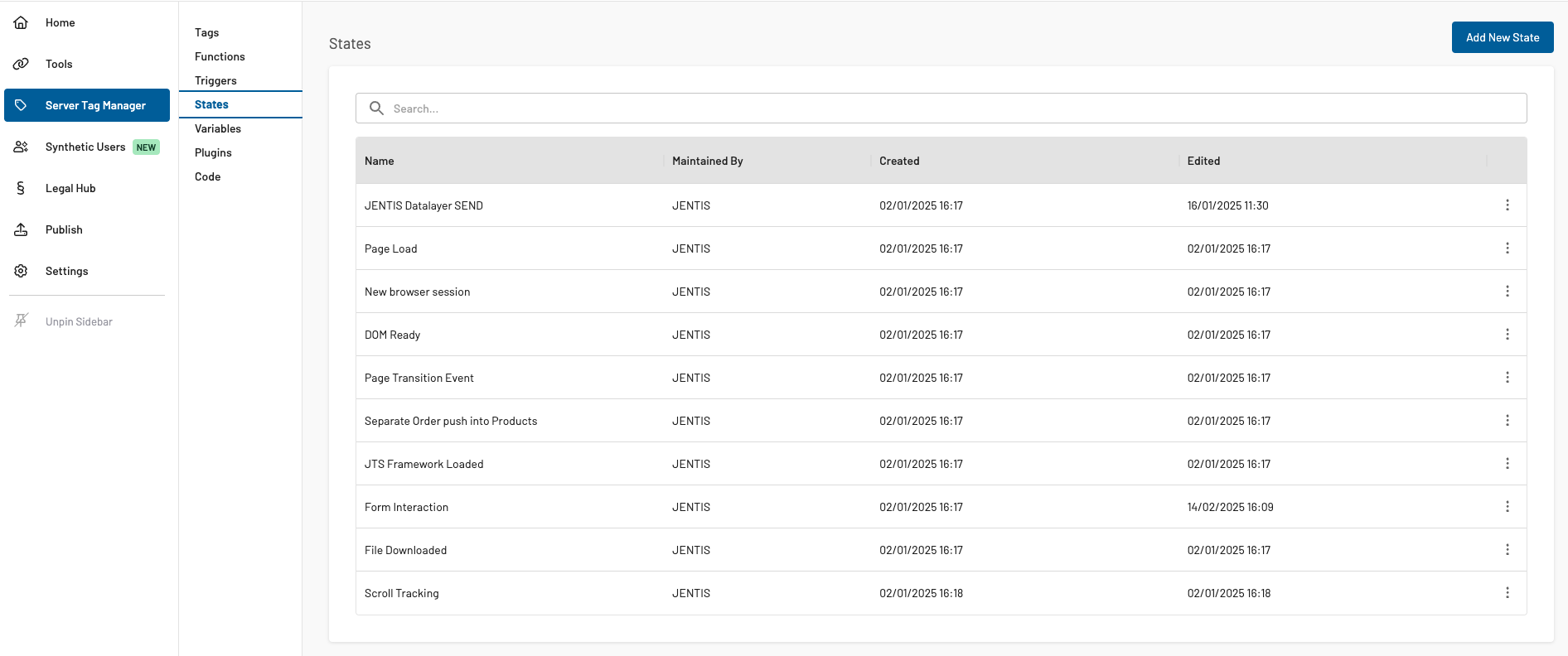This screenshot has width=1568, height=656.
Task: Click the Unpin Sidebar pin icon
Action: [21, 321]
